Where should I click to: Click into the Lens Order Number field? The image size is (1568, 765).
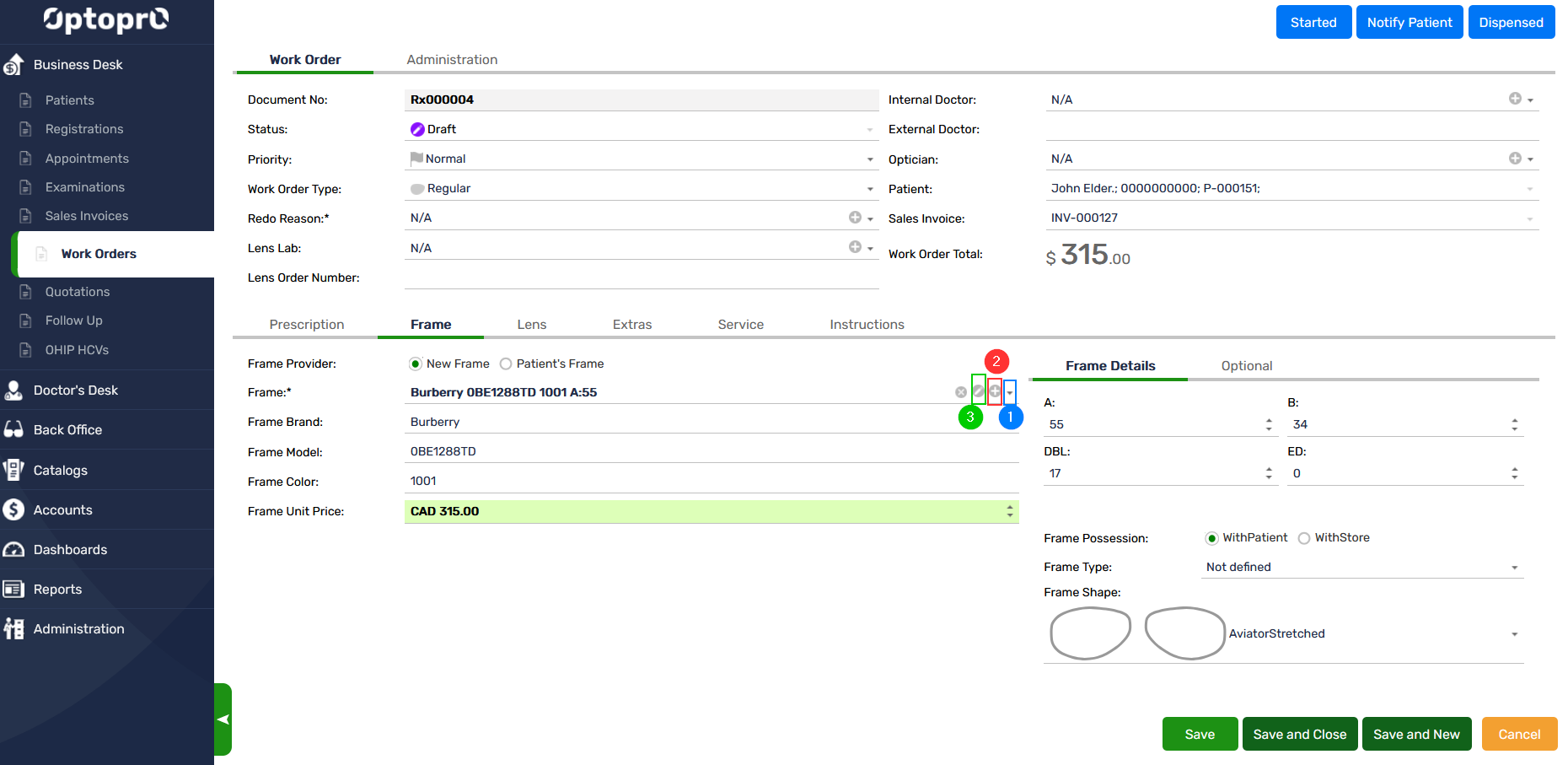pos(641,277)
